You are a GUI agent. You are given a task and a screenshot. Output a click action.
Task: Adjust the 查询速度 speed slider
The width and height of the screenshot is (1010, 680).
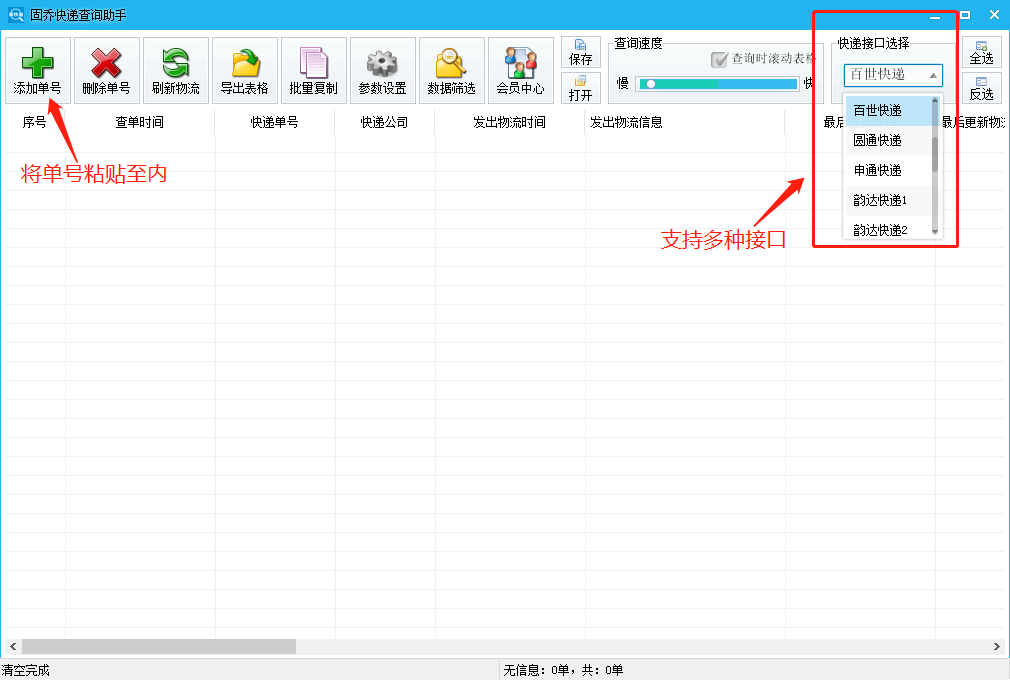coord(719,84)
